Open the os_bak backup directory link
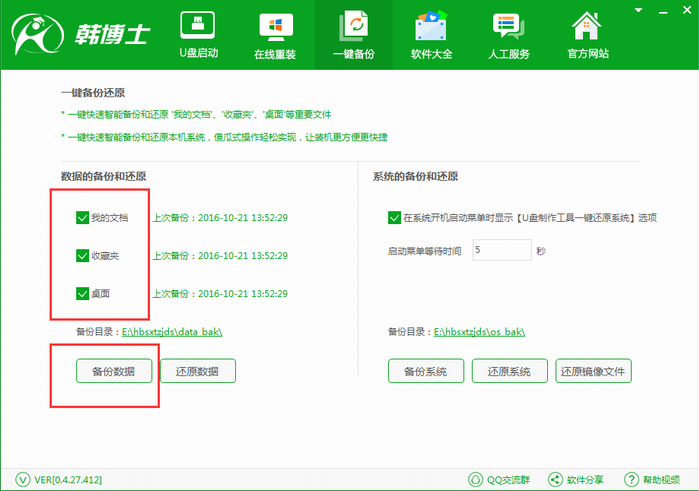This screenshot has width=699, height=491. [479, 331]
